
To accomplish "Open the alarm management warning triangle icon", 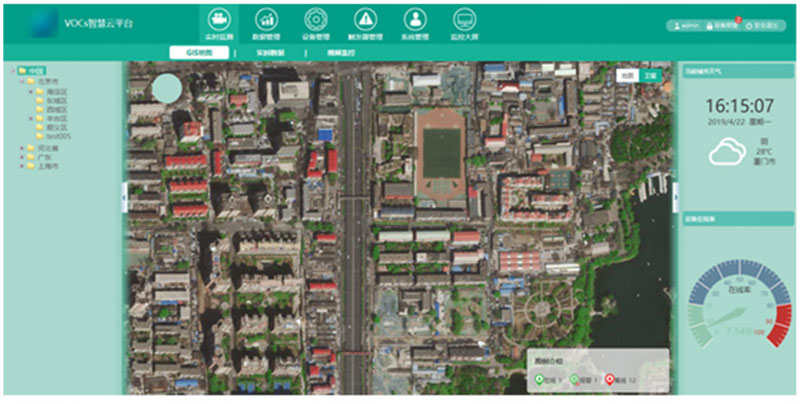I will coord(365,20).
